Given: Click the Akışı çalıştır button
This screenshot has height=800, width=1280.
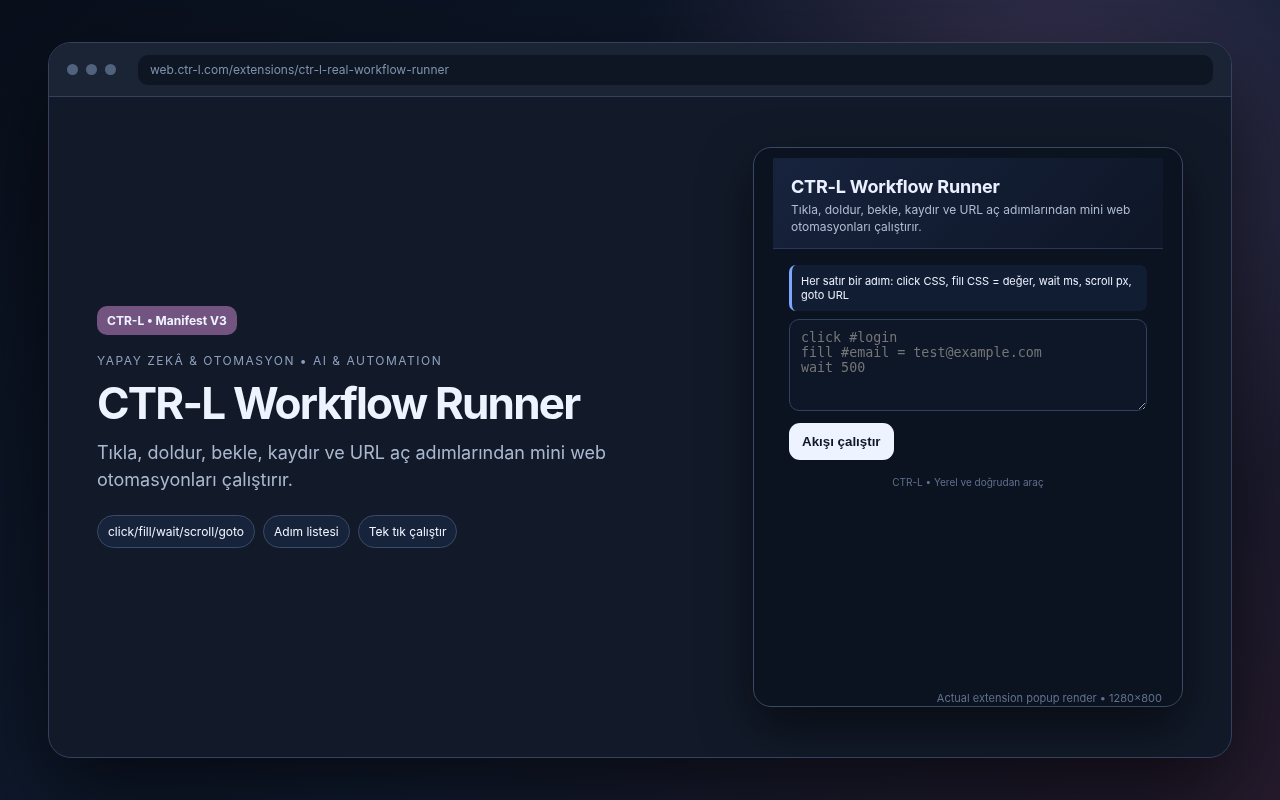Looking at the screenshot, I should tap(841, 441).
